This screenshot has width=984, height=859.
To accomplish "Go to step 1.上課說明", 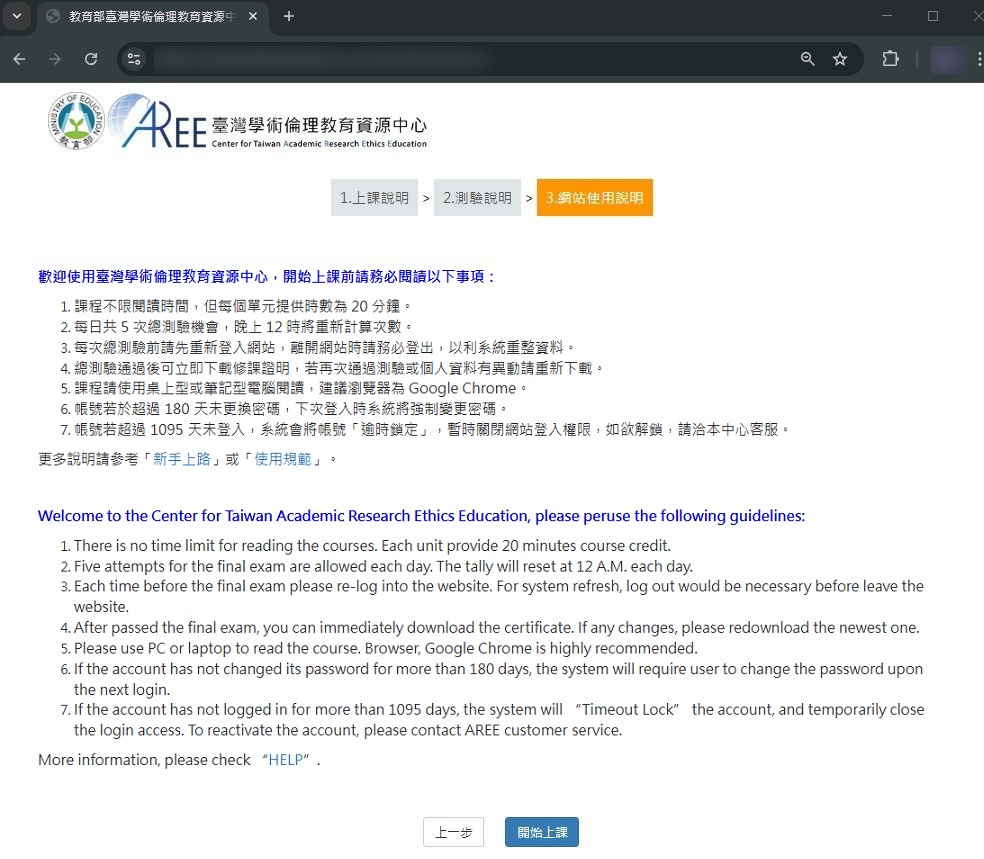I will pos(374,198).
